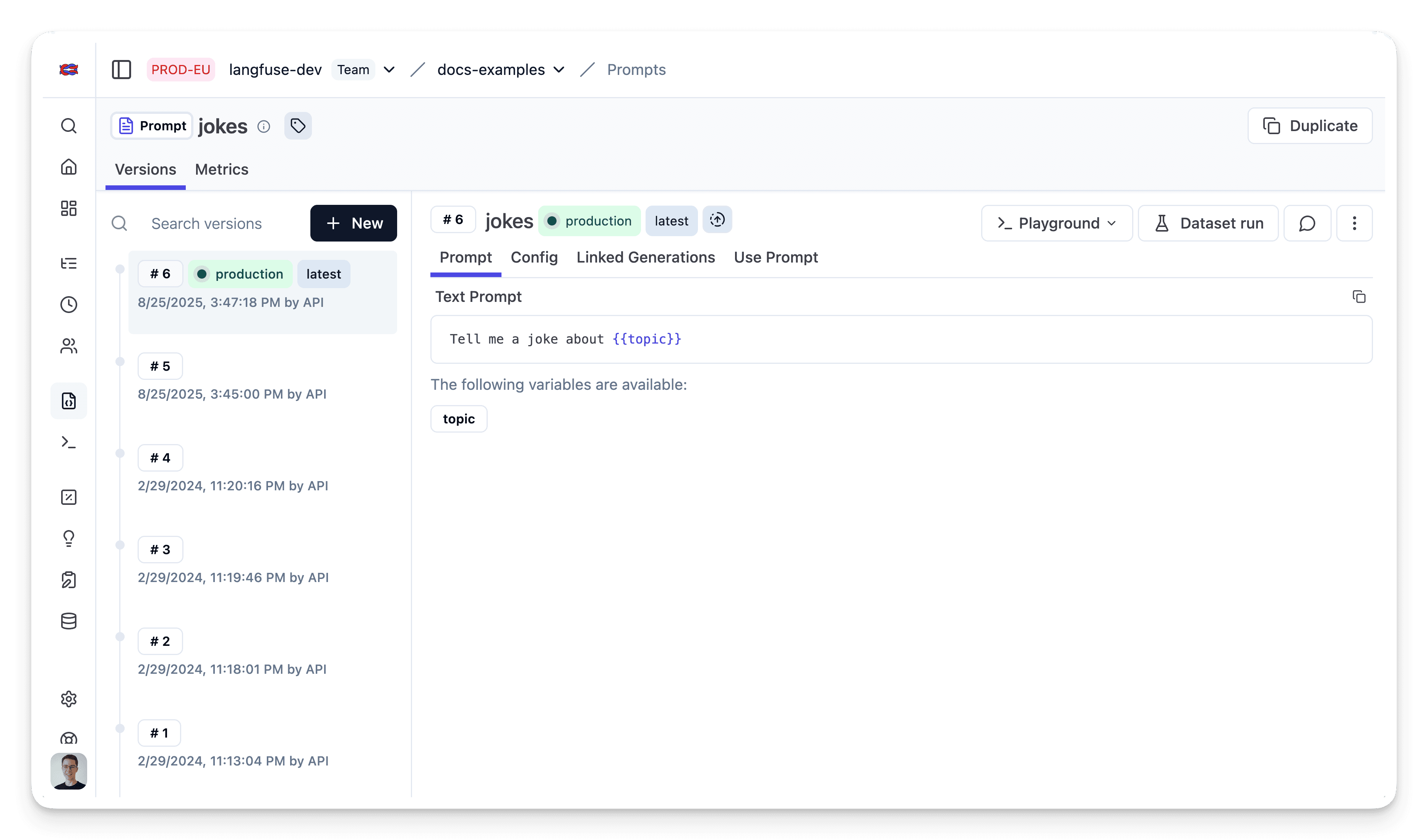Open Settings gear icon in sidebar
This screenshot has height=840, width=1428.
(68, 699)
